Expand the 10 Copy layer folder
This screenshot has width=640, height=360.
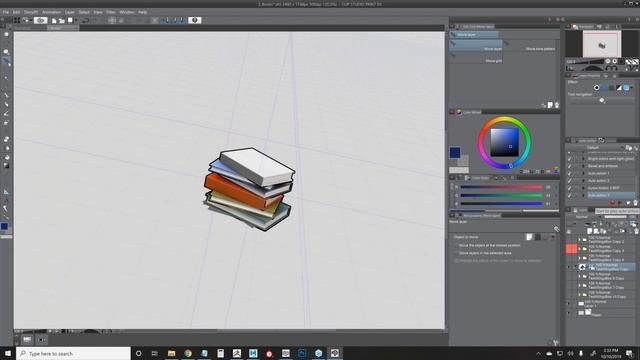580,295
